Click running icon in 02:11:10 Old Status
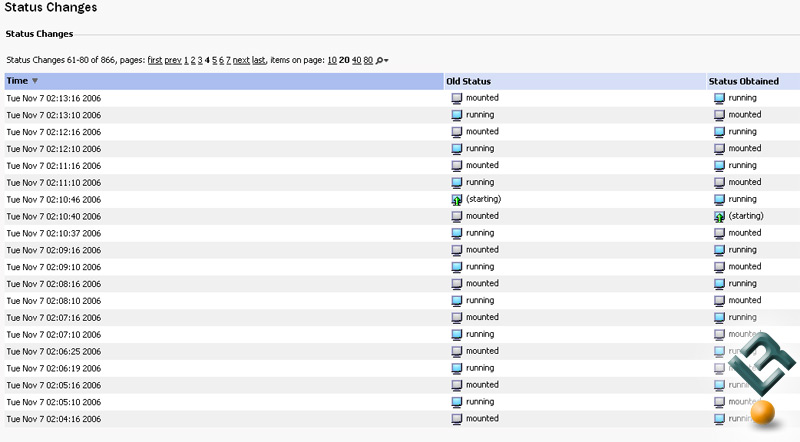 click(x=457, y=183)
